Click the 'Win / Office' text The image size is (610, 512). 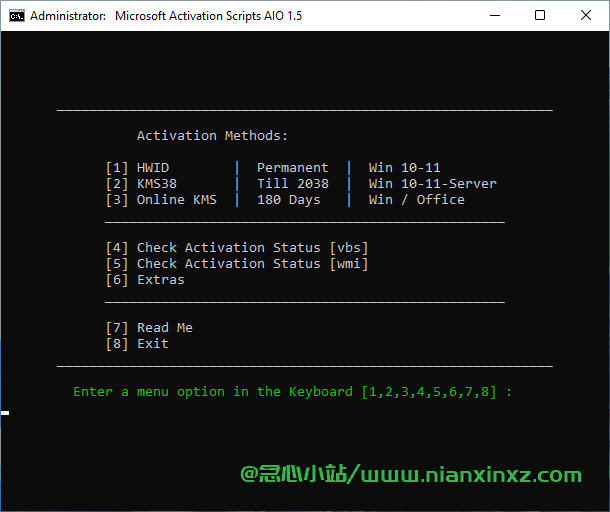(416, 200)
